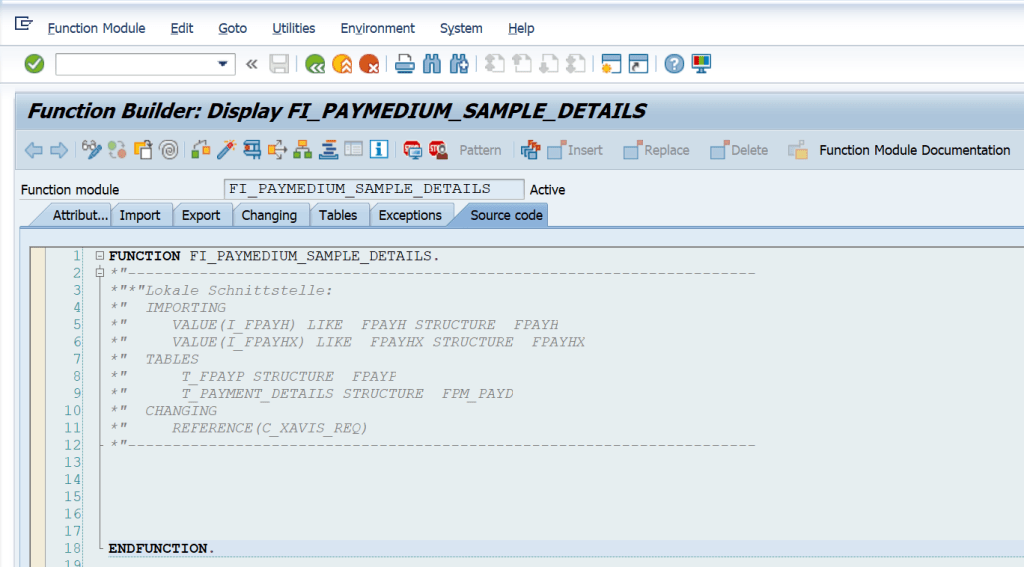
Task: Open the Function Module menu
Action: [97, 28]
